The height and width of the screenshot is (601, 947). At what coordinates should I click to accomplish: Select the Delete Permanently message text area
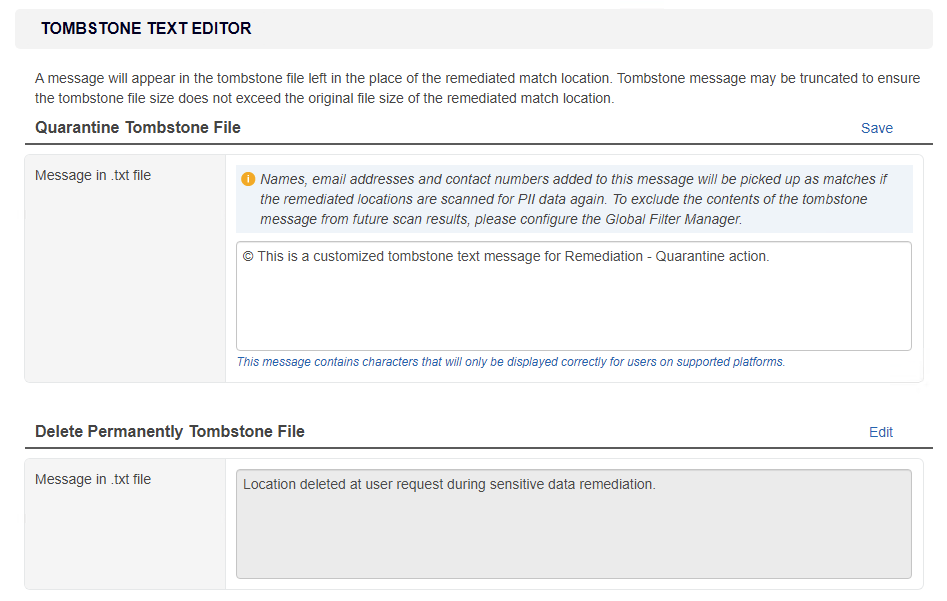point(573,520)
